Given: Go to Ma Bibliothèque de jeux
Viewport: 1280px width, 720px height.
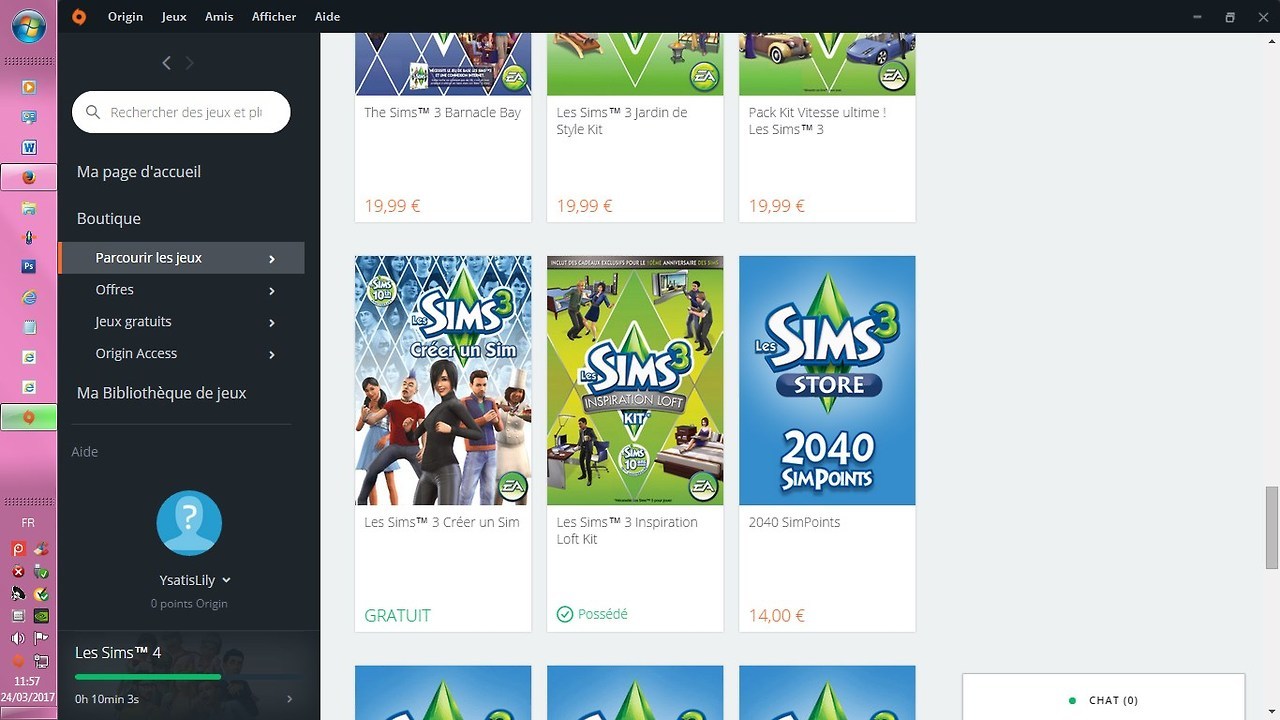Looking at the screenshot, I should click(161, 393).
